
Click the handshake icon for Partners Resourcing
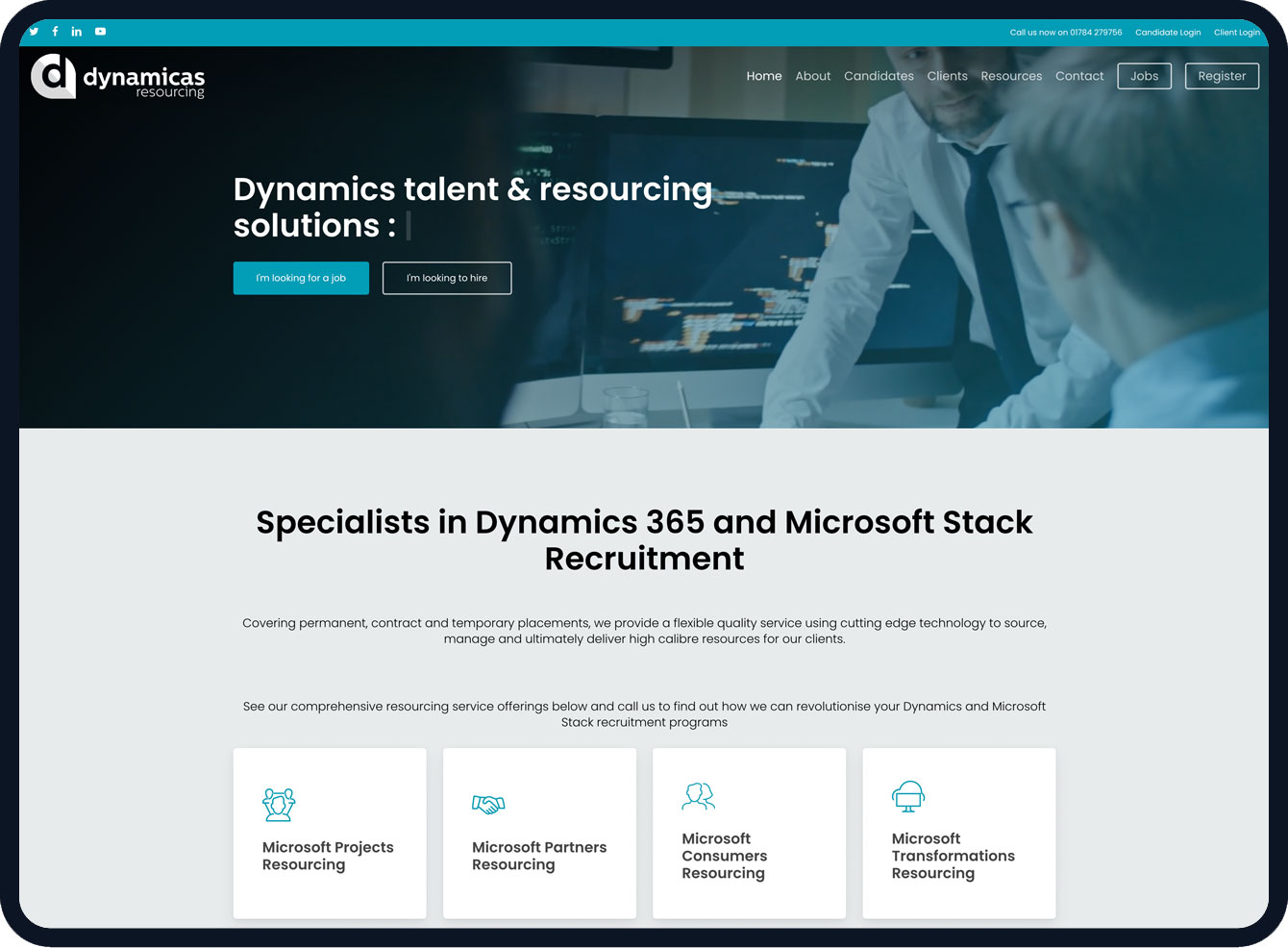point(488,804)
